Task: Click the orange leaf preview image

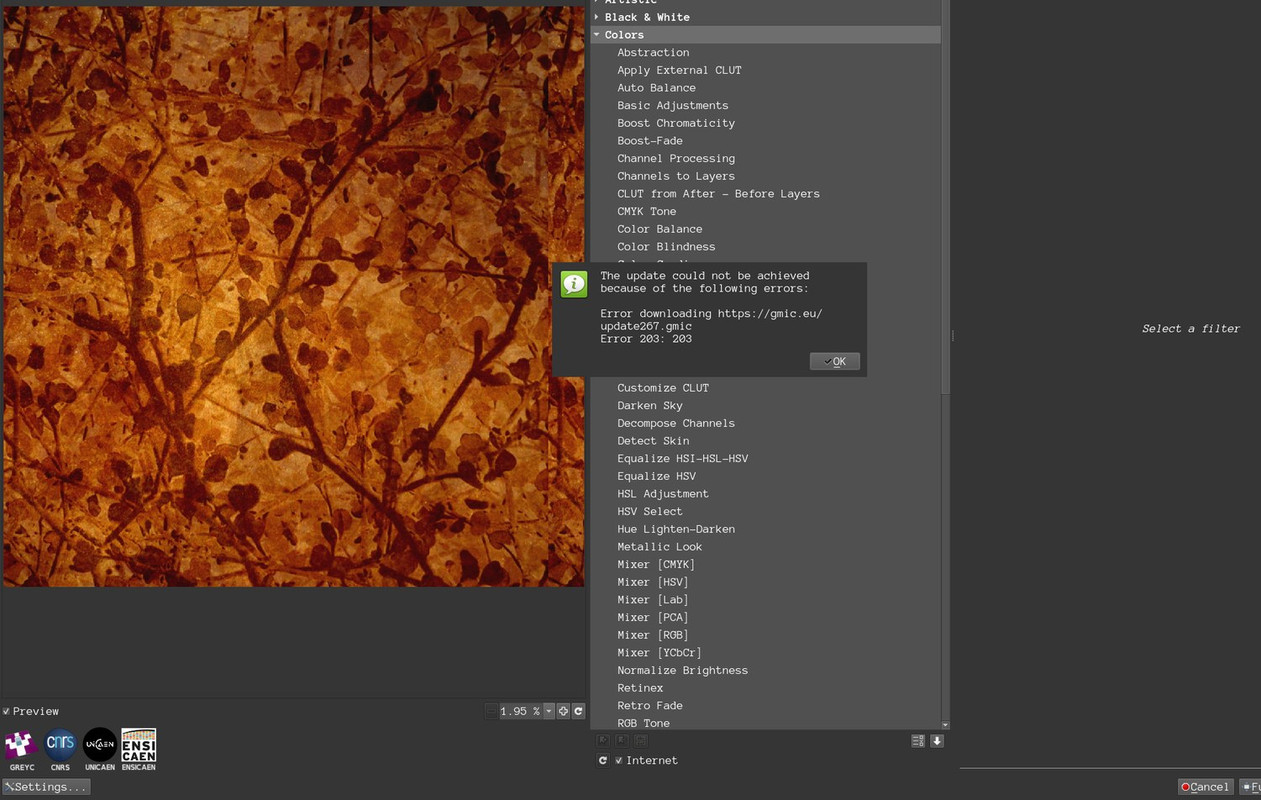Action: point(293,296)
